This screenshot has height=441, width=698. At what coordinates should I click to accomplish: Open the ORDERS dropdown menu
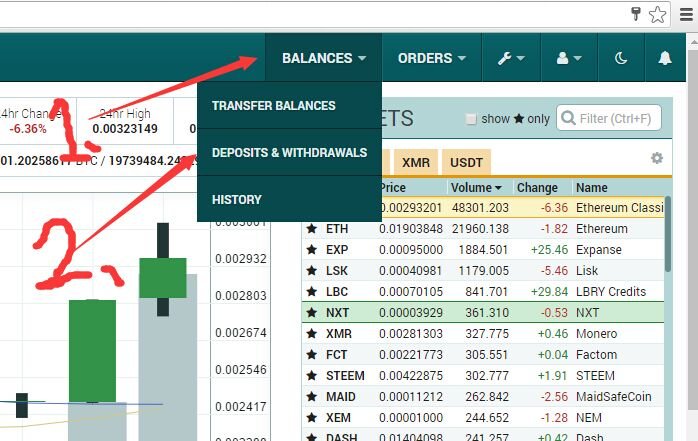(x=432, y=58)
